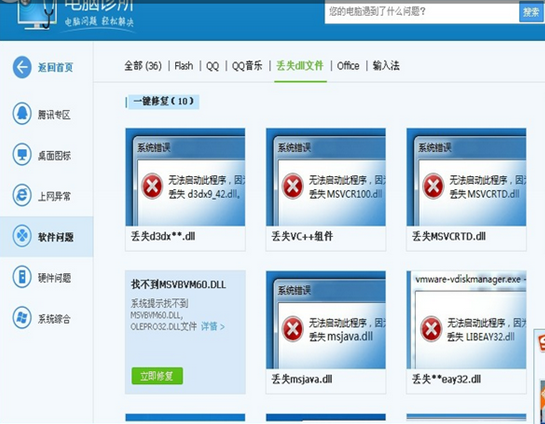The width and height of the screenshot is (545, 424).
Task: Click the 丢失msjava.dll card title
Action: pos(301,379)
